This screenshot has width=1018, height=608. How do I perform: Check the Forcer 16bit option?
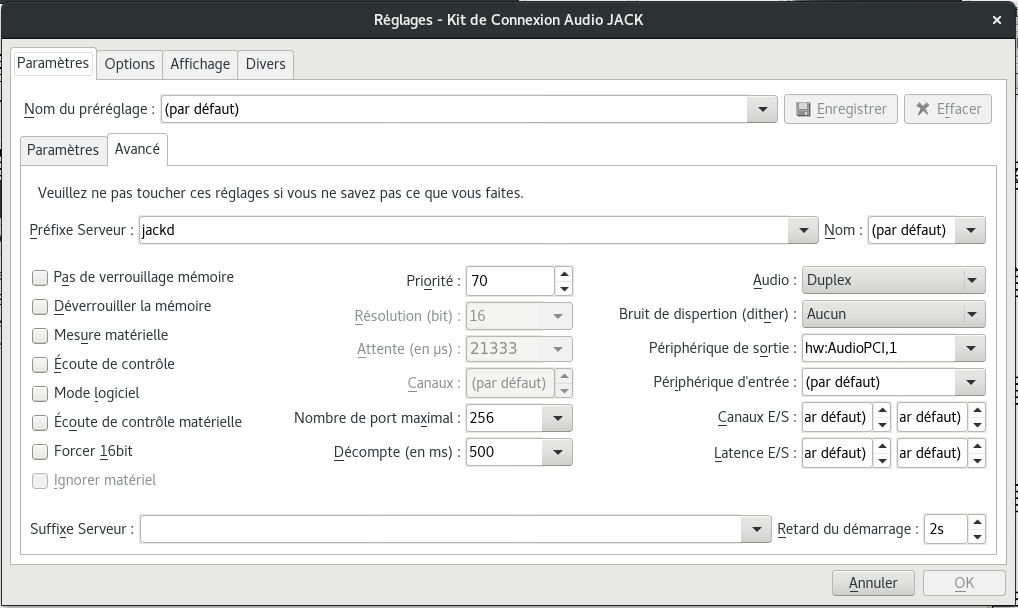[x=40, y=451]
